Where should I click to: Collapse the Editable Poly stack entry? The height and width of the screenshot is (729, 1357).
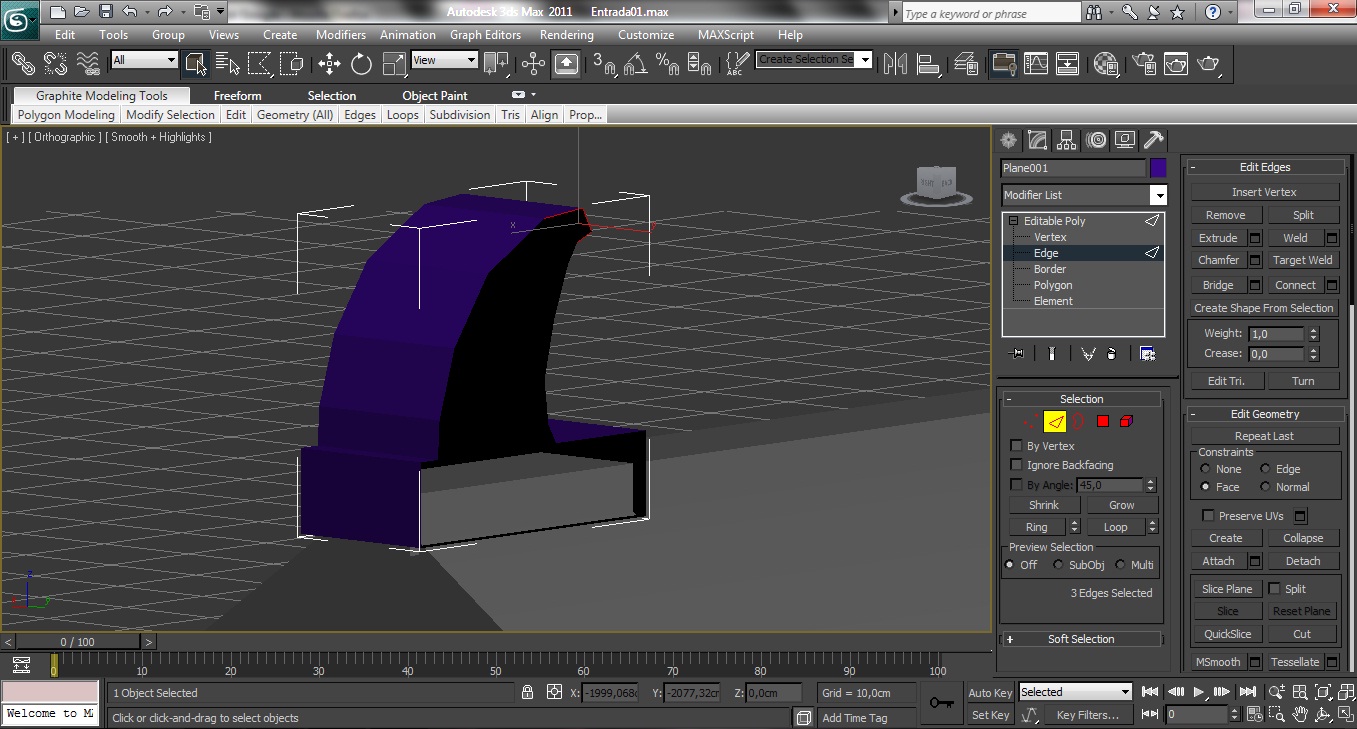point(1013,221)
